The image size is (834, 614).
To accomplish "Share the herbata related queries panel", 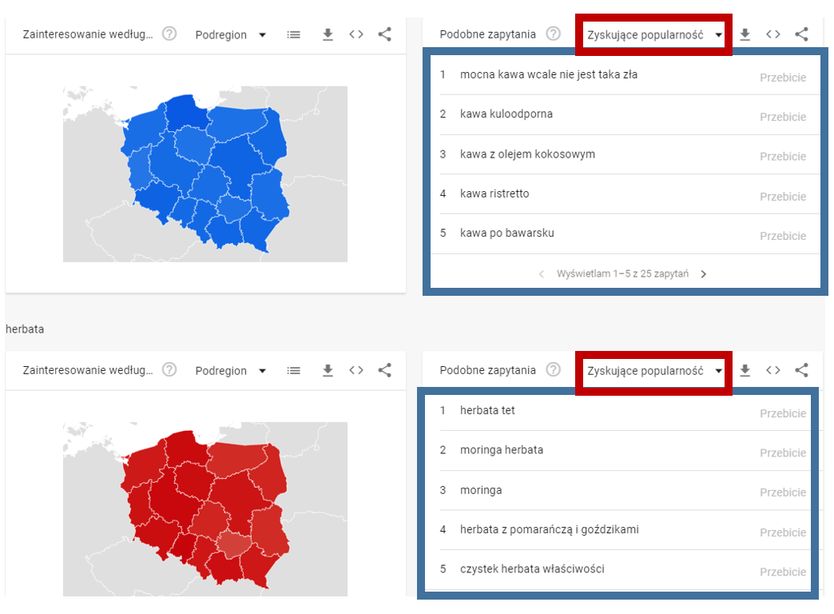I will (x=801, y=369).
